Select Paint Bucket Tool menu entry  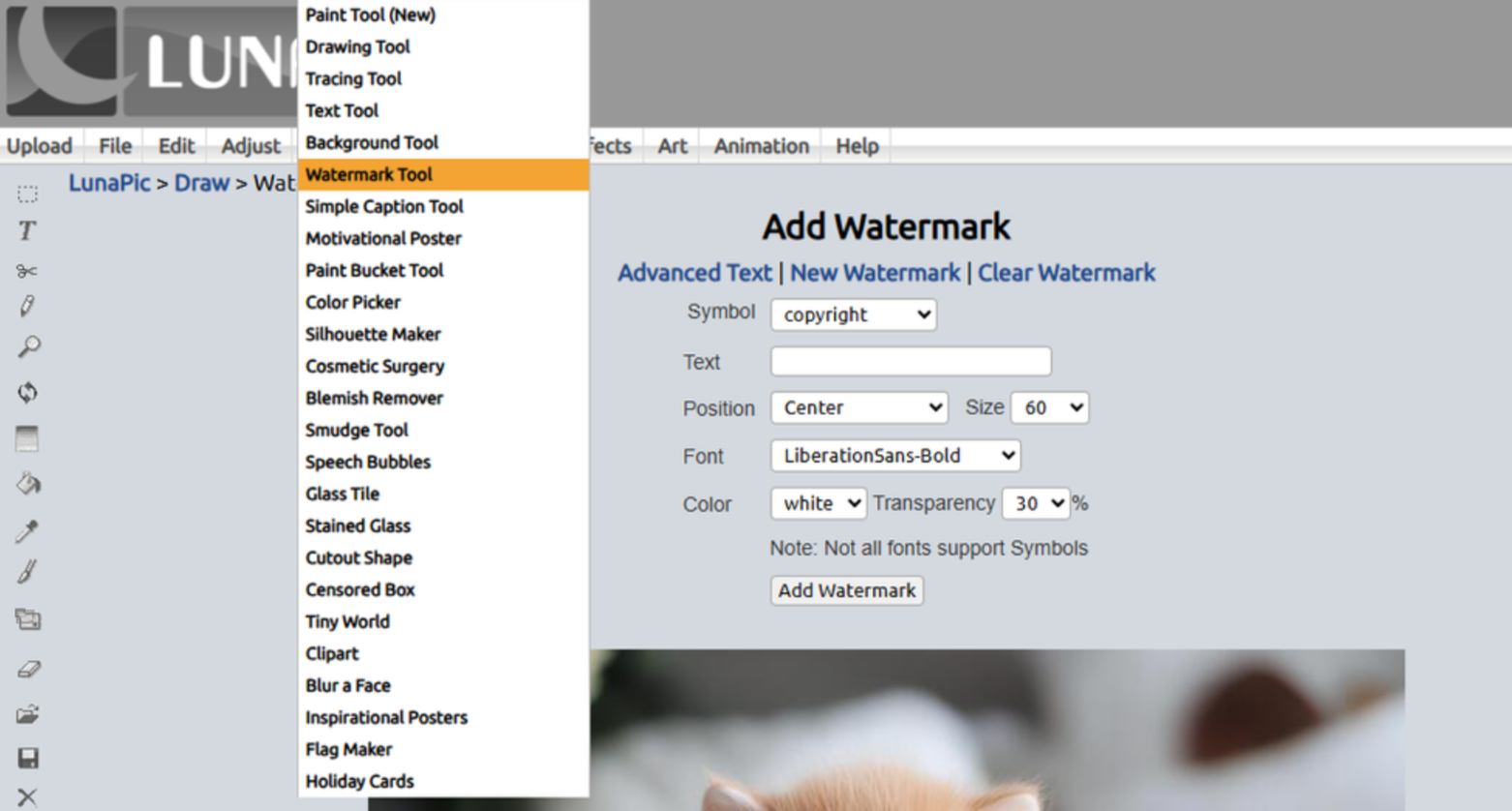click(443, 271)
